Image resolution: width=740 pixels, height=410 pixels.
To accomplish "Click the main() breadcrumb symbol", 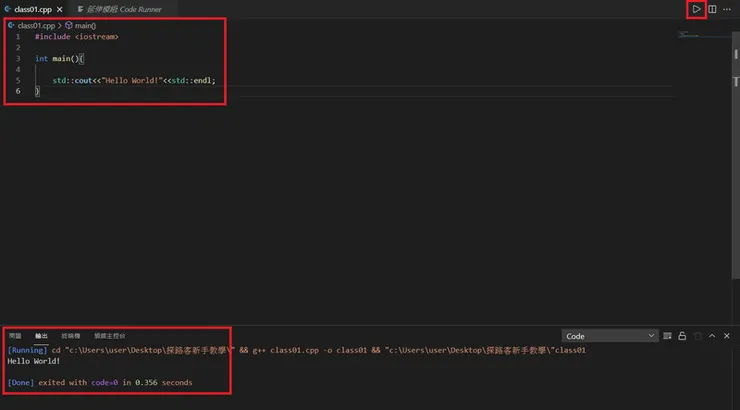I will [85, 25].
